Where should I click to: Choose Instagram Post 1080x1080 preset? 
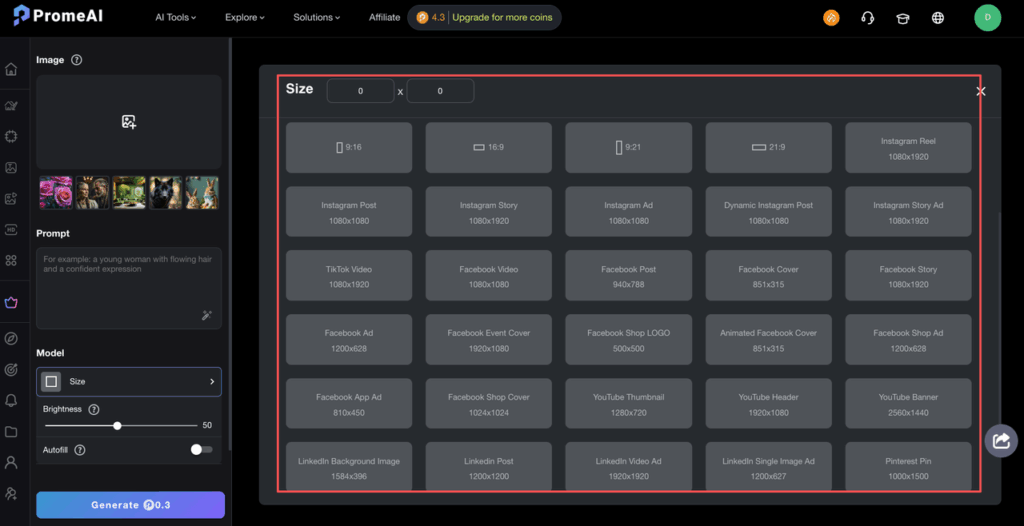coord(349,212)
